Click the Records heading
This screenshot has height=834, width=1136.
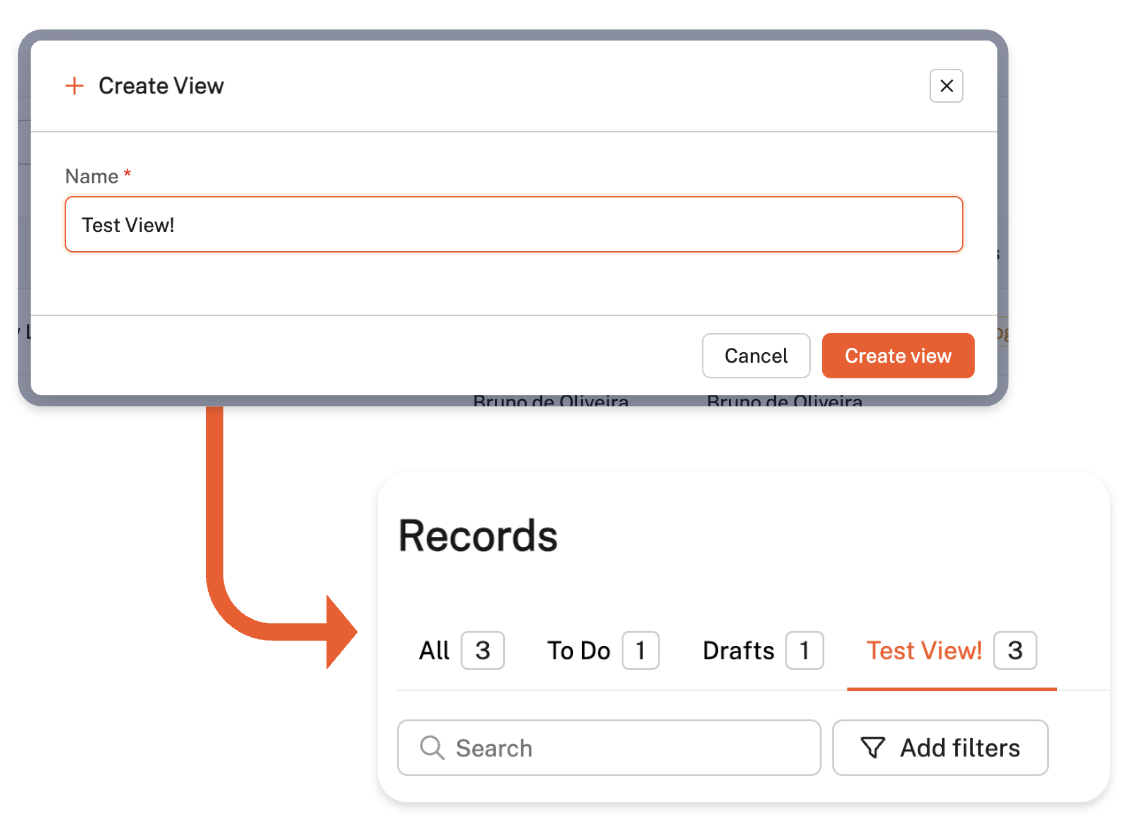tap(478, 536)
